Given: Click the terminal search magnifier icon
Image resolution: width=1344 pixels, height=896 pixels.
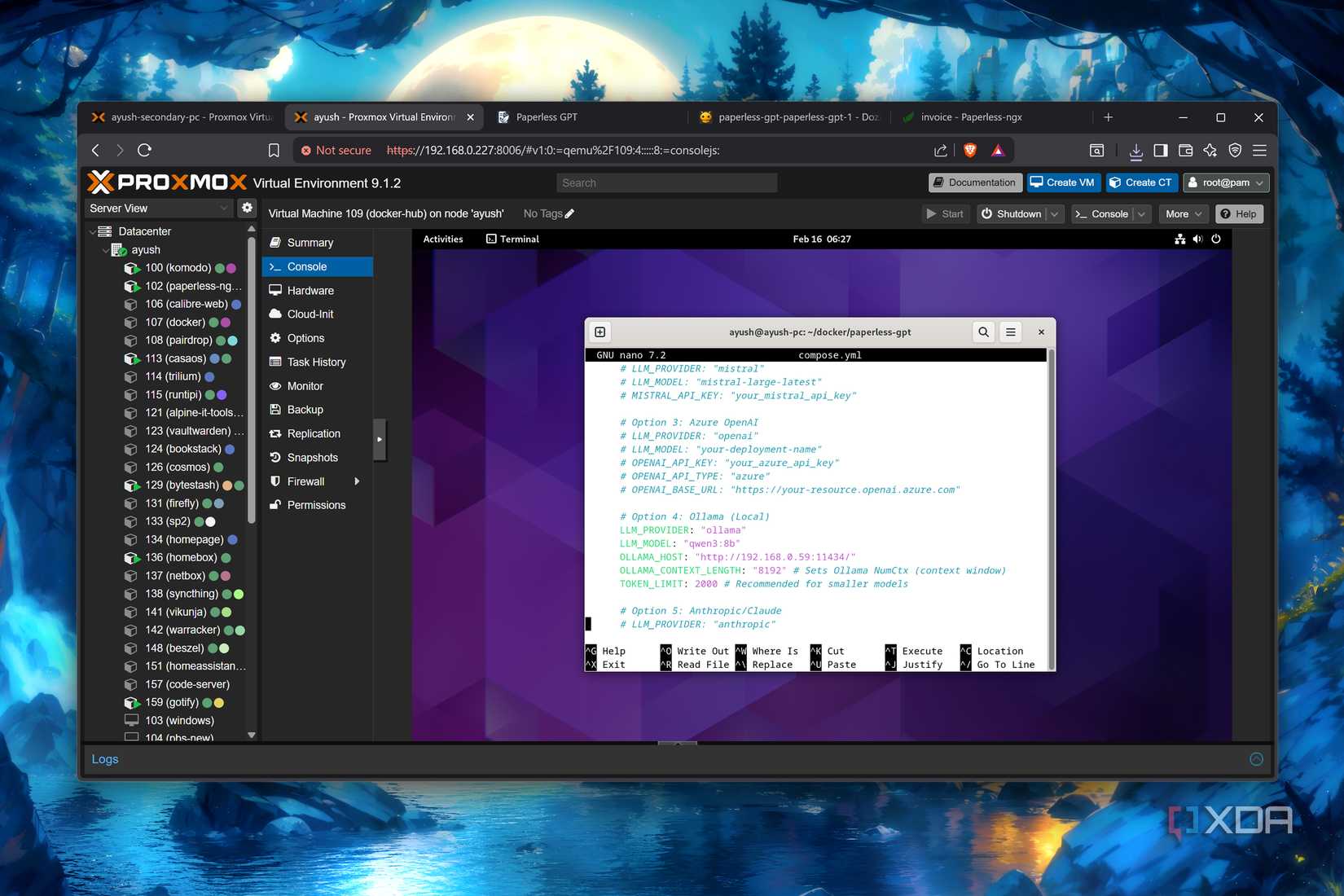Looking at the screenshot, I should click(983, 332).
